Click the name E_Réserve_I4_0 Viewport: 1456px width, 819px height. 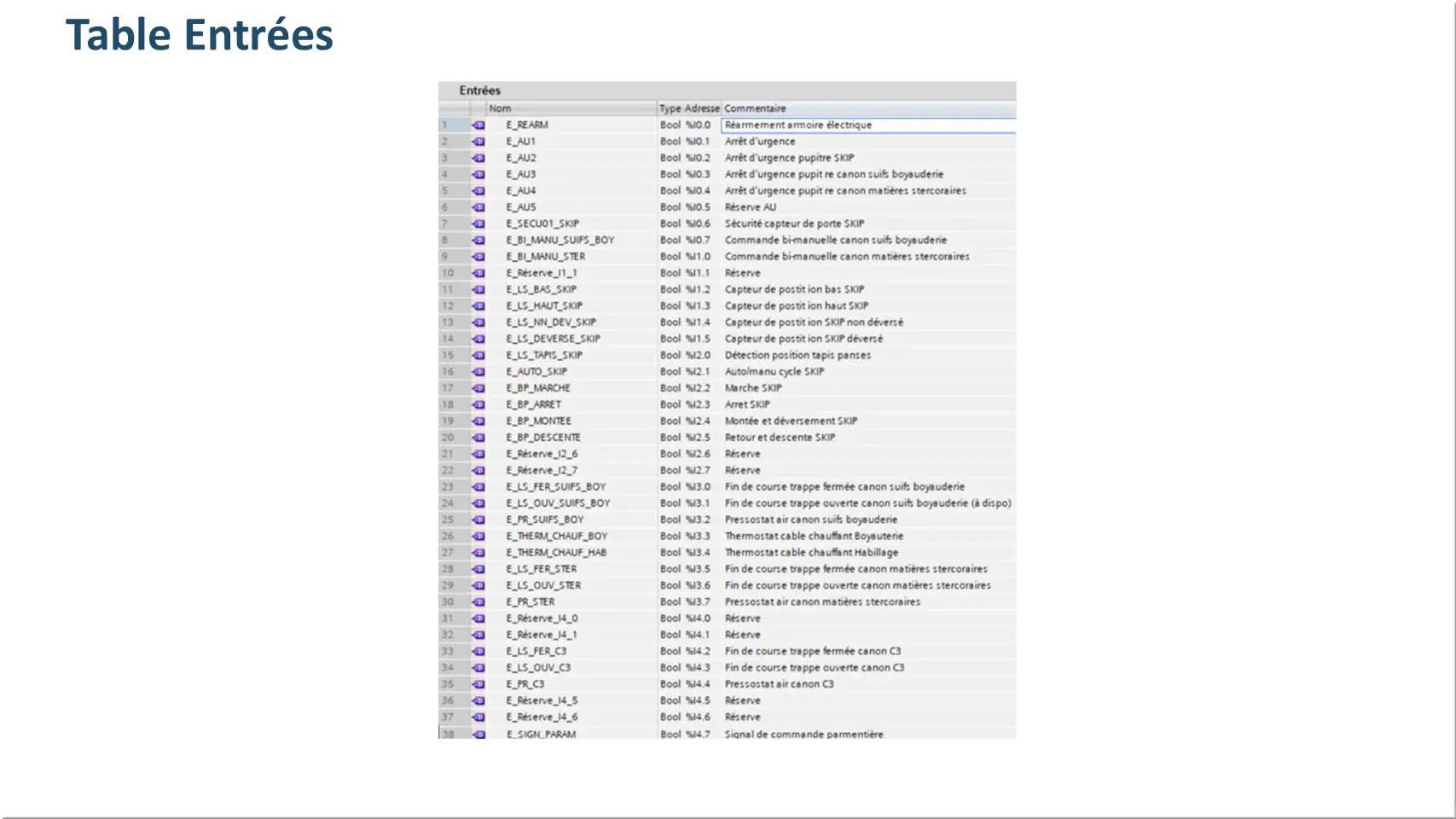(542, 619)
